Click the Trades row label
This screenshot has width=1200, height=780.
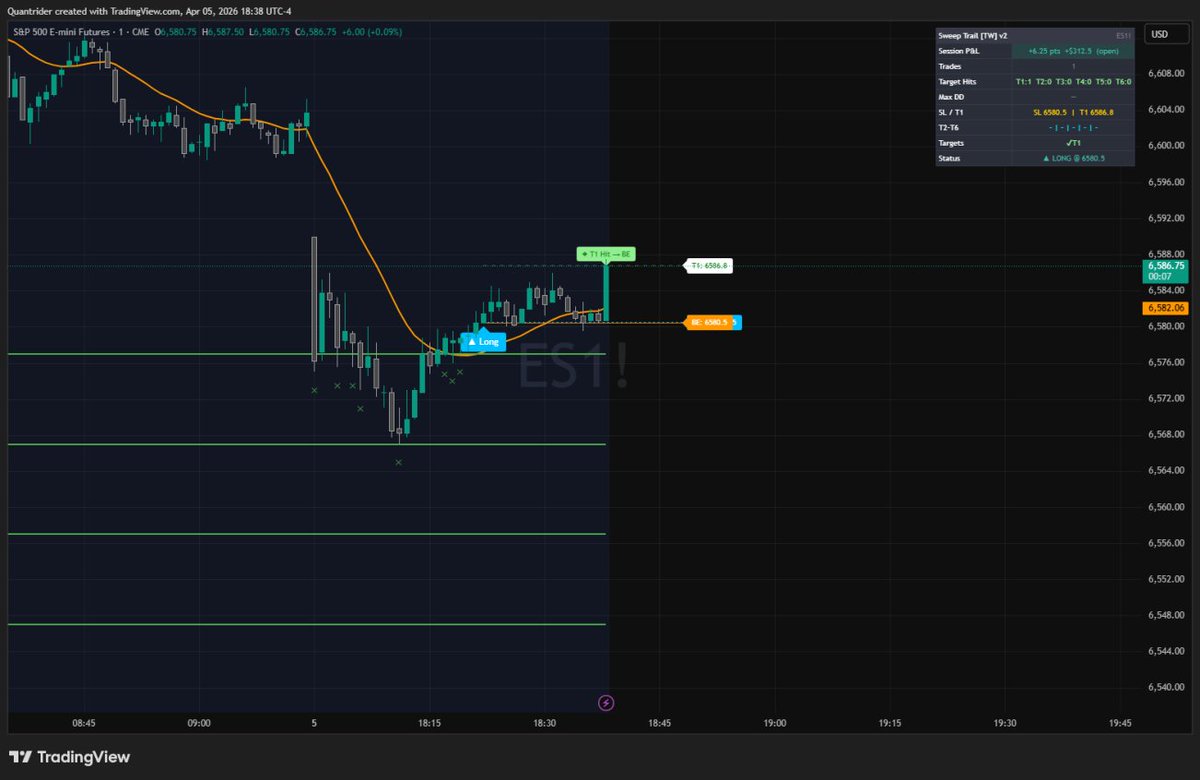pyautogui.click(x=950, y=66)
